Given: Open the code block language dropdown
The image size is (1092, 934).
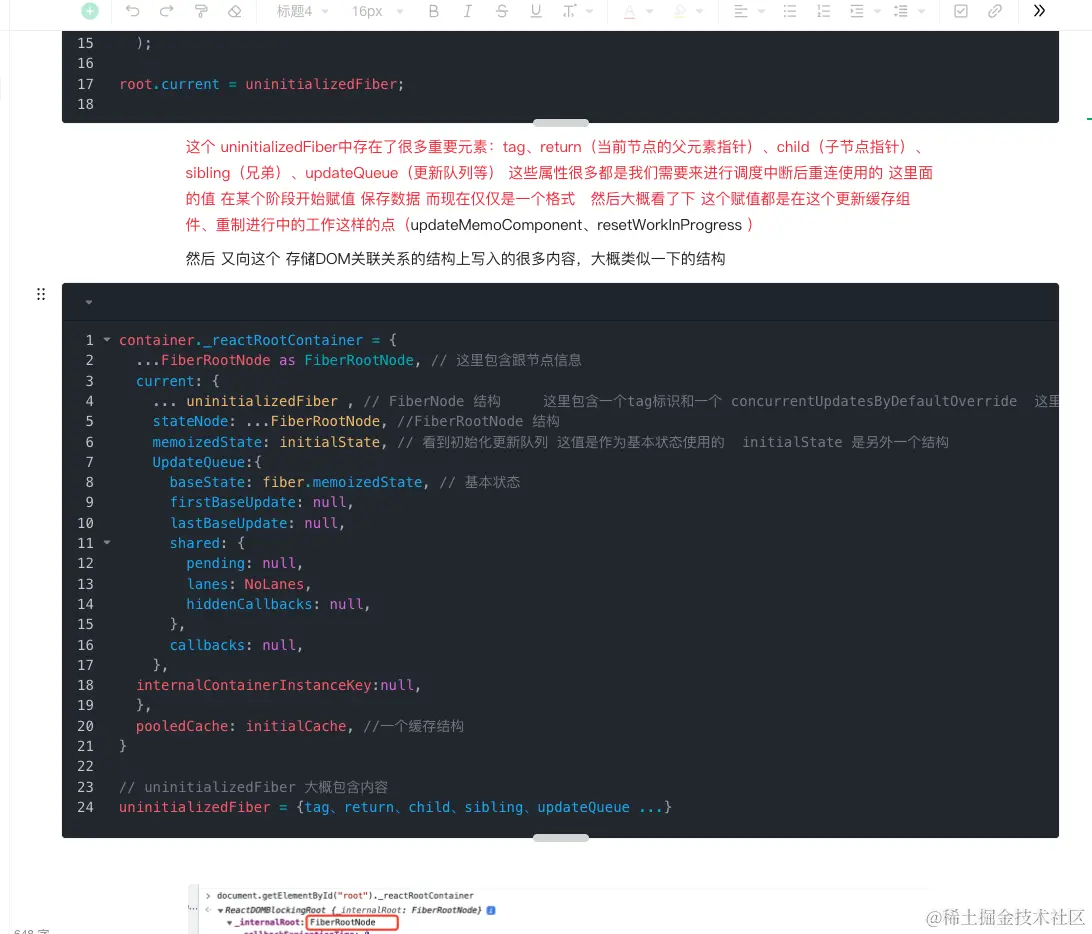Looking at the screenshot, I should 88,302.
